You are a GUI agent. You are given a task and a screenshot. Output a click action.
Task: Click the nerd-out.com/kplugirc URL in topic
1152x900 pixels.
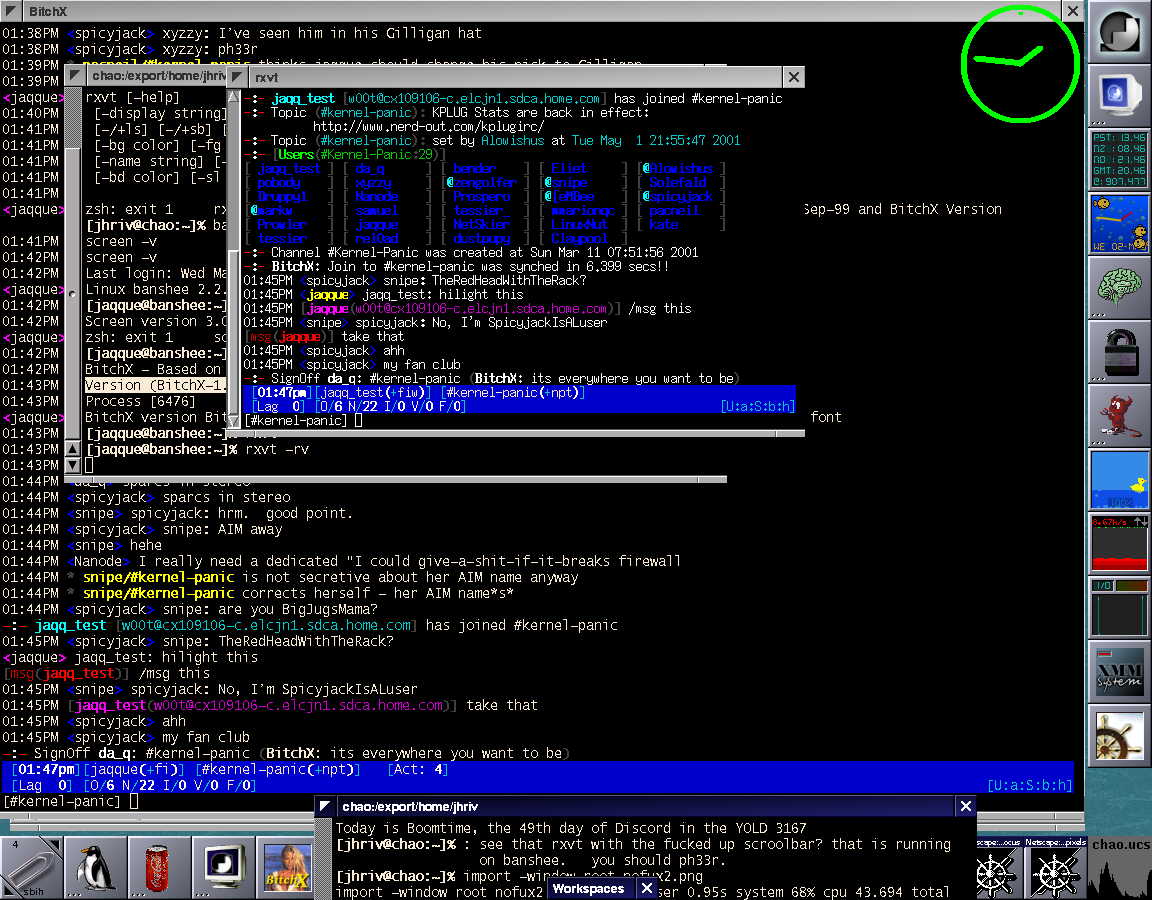pyautogui.click(x=428, y=126)
